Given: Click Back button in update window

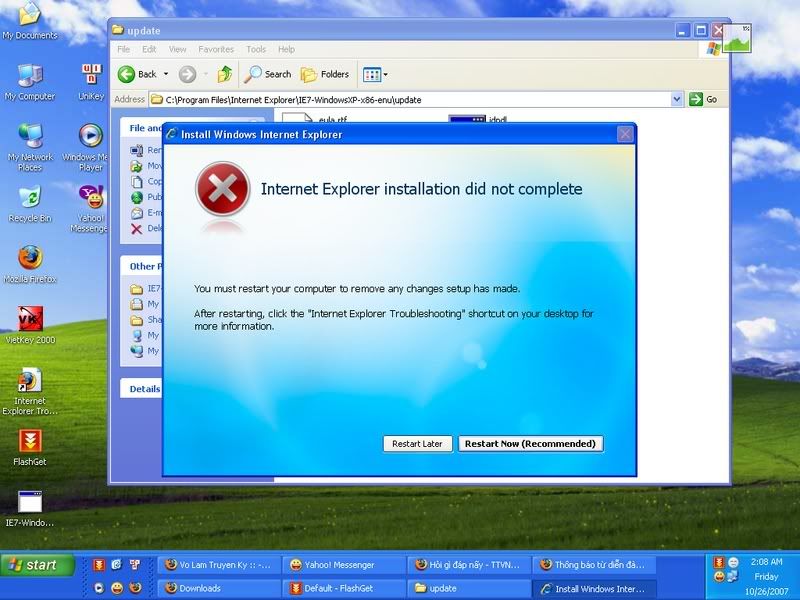Looking at the screenshot, I should pos(137,74).
